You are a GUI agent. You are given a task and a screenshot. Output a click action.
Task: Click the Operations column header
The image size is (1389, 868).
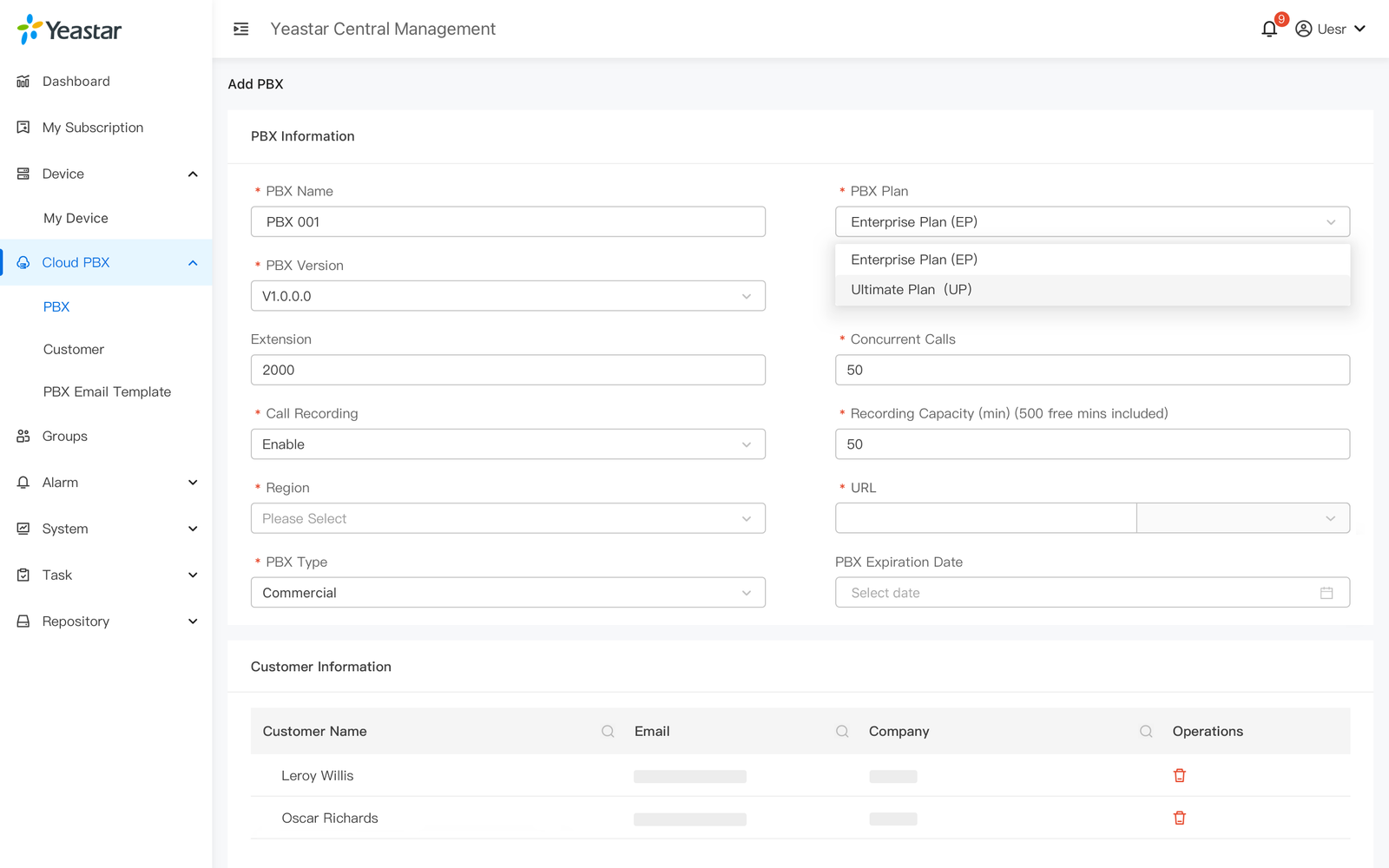pyautogui.click(x=1208, y=732)
